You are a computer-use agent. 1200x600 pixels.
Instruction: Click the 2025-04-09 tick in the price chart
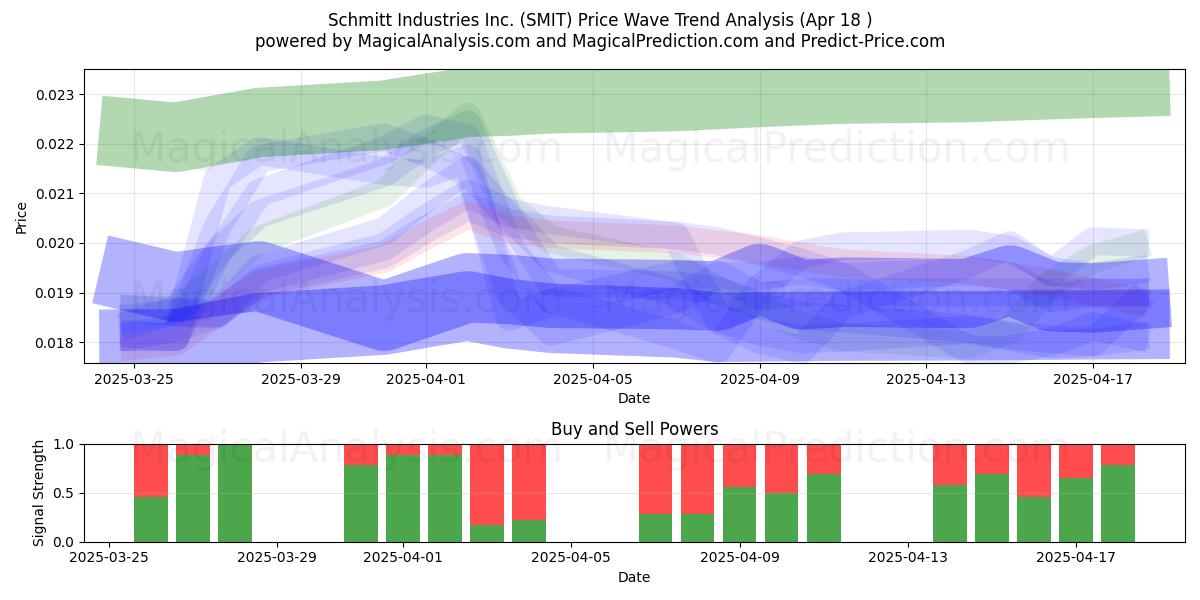(x=760, y=379)
